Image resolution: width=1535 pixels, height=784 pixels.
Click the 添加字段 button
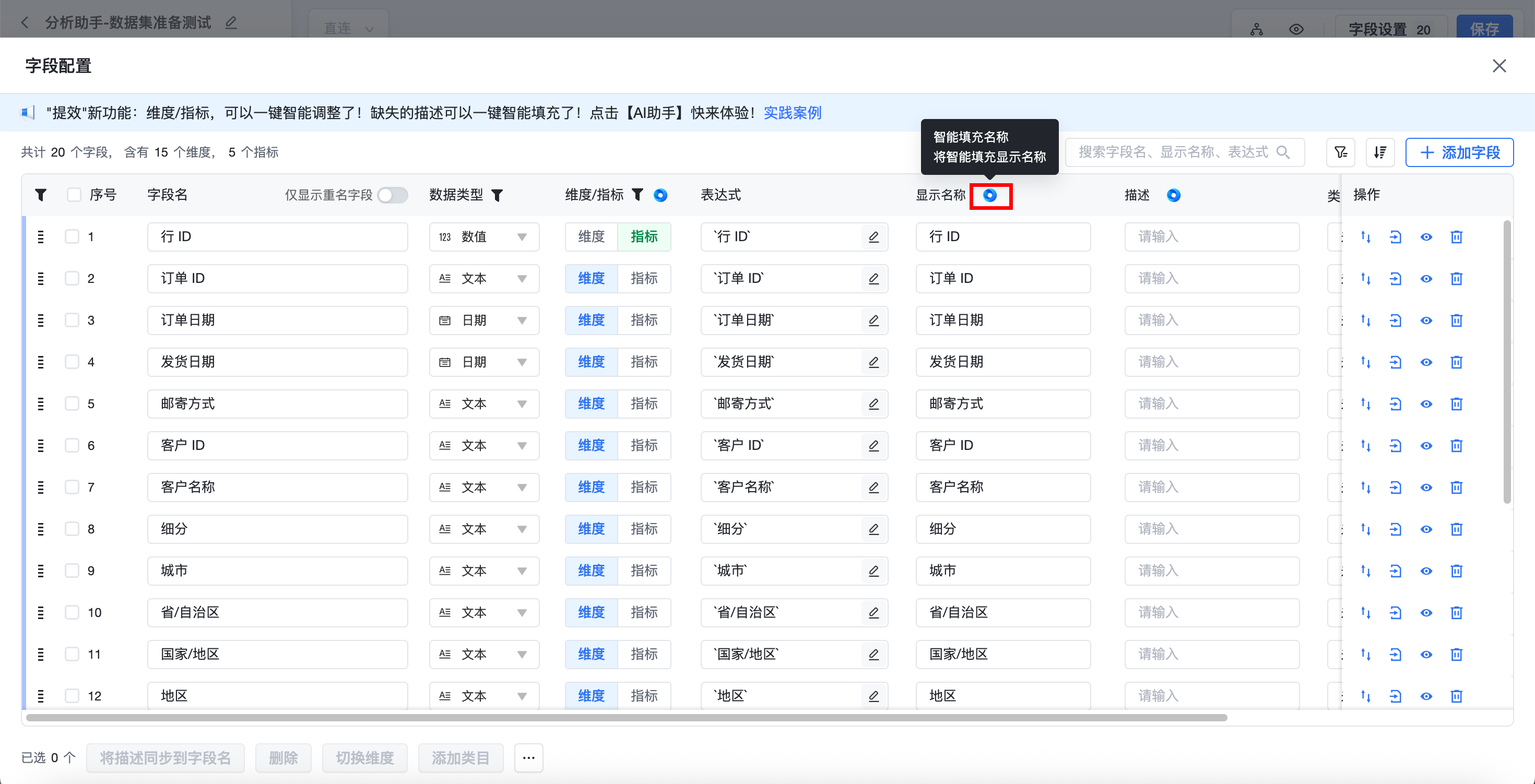click(x=1459, y=152)
